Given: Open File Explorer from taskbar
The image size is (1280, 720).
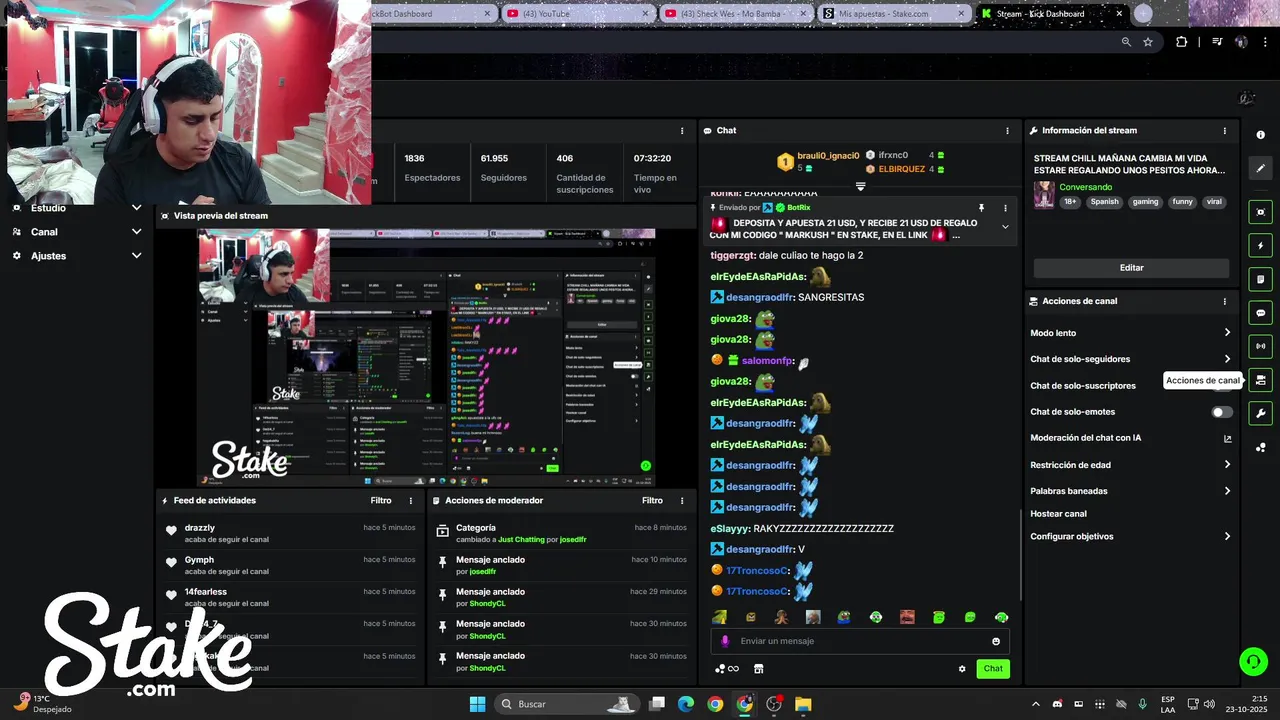Looking at the screenshot, I should click(x=803, y=704).
